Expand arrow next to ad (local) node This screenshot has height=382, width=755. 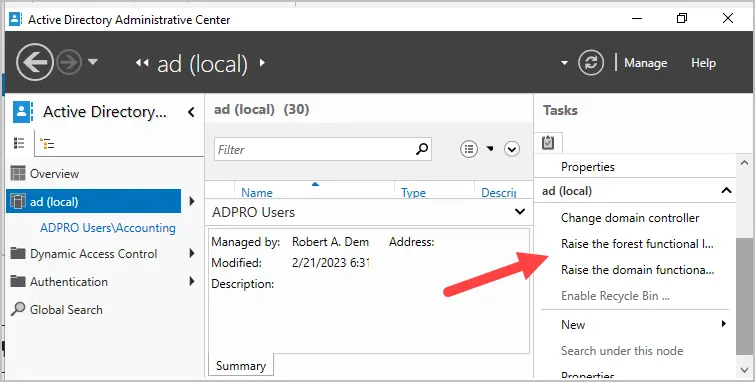point(192,201)
